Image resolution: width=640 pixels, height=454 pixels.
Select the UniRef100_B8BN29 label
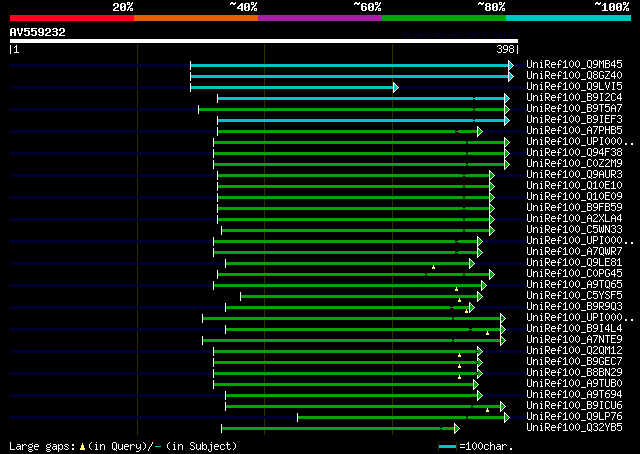(x=574, y=373)
